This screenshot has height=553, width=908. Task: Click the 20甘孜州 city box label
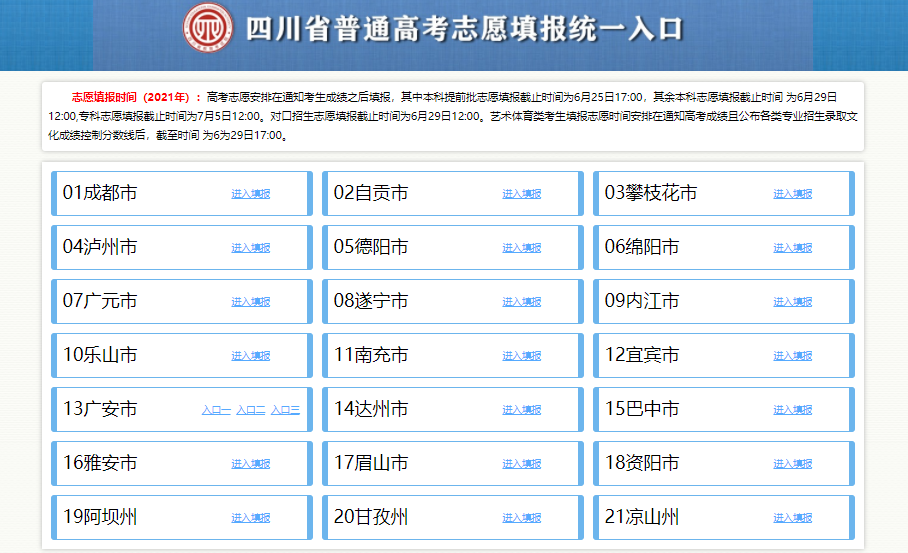[371, 517]
